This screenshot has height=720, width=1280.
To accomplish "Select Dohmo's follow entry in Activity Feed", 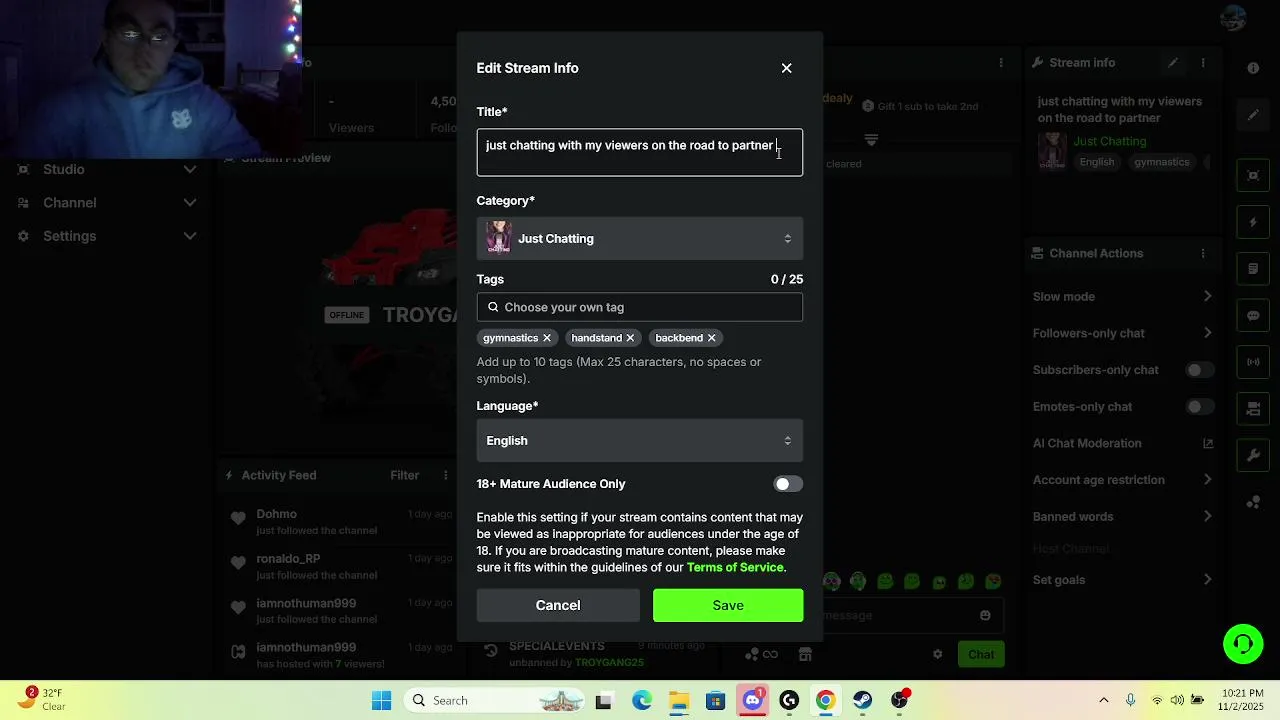I will (x=340, y=521).
